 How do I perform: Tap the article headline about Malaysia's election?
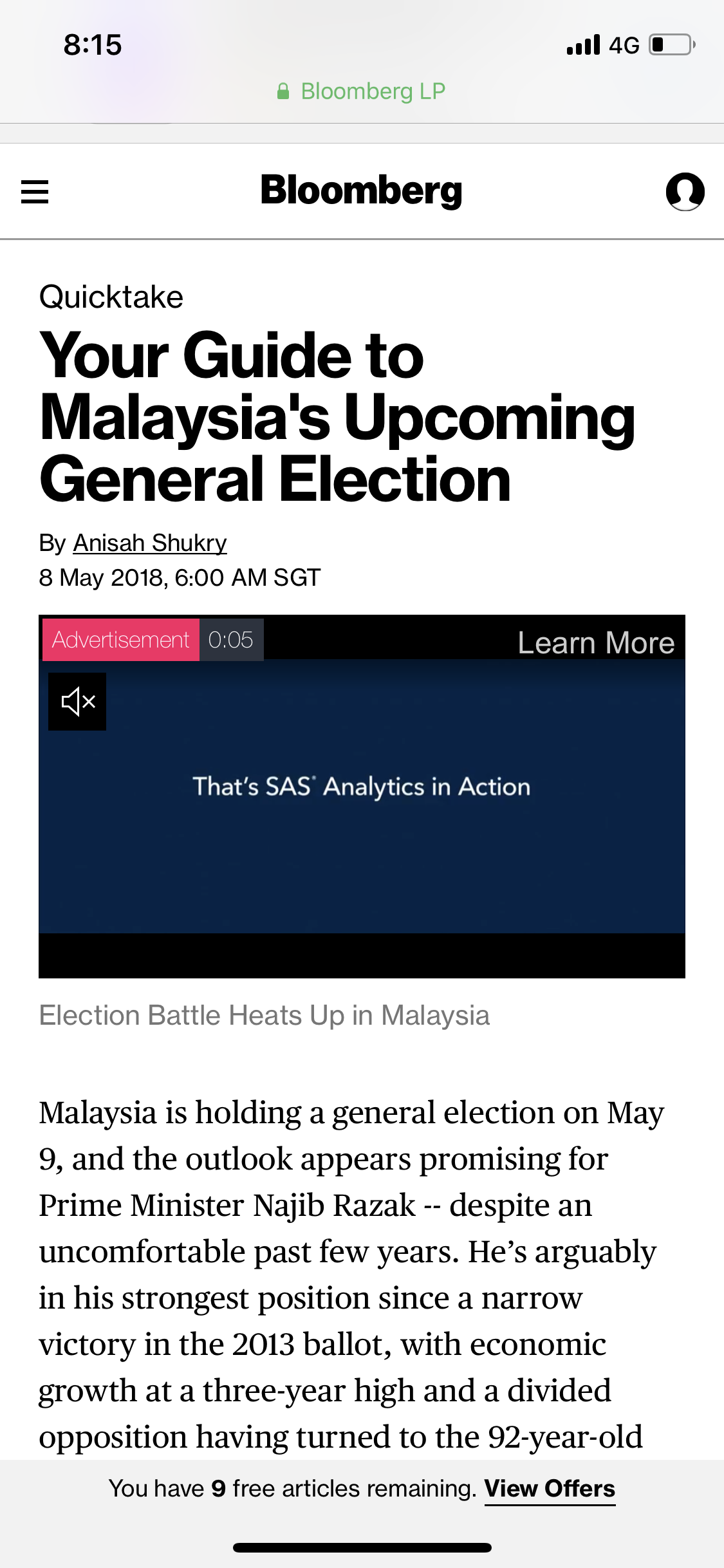tap(337, 416)
